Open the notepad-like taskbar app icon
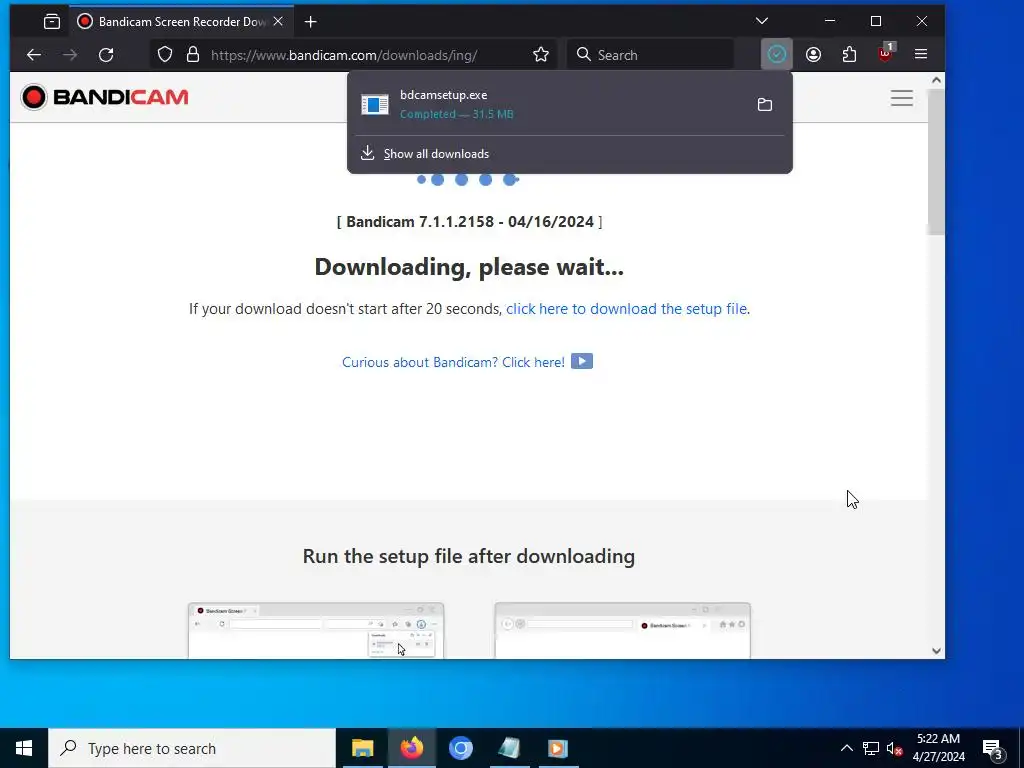Image resolution: width=1024 pixels, height=768 pixels. [509, 748]
